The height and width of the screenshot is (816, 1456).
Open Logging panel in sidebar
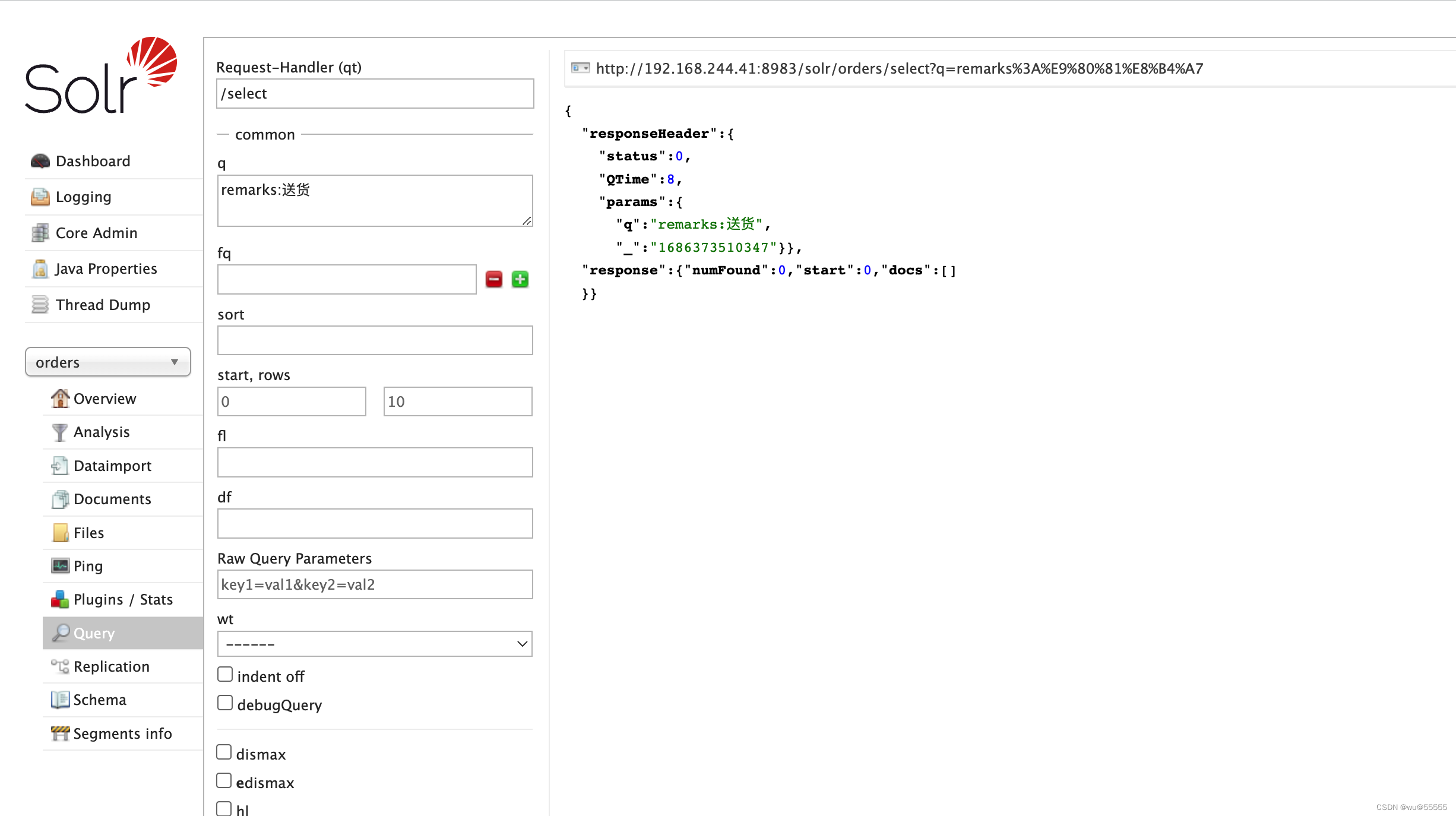coord(83,197)
